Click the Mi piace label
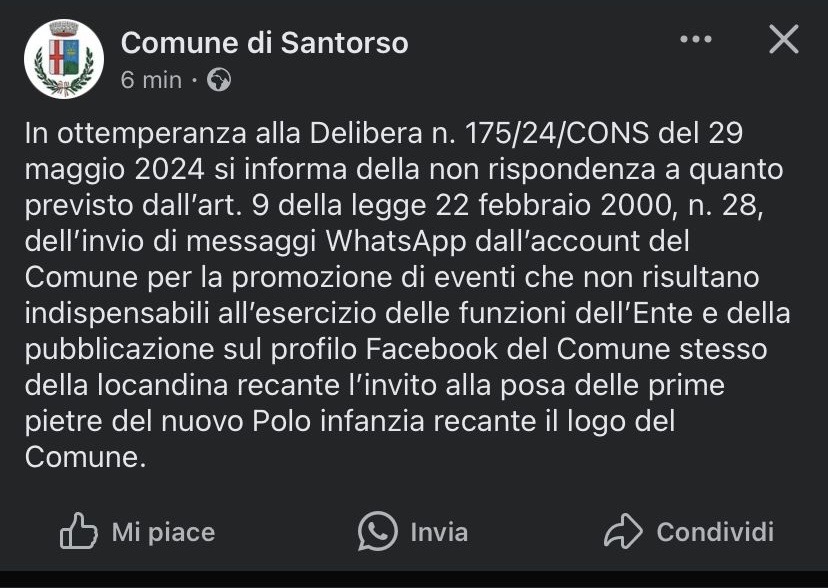 tap(163, 532)
